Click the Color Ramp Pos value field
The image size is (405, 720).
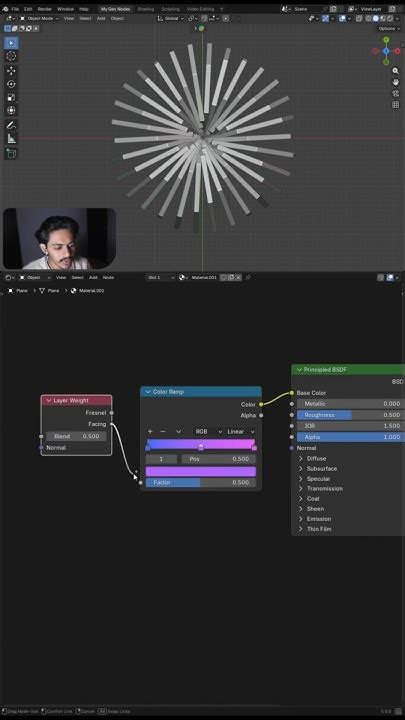[x=219, y=459]
